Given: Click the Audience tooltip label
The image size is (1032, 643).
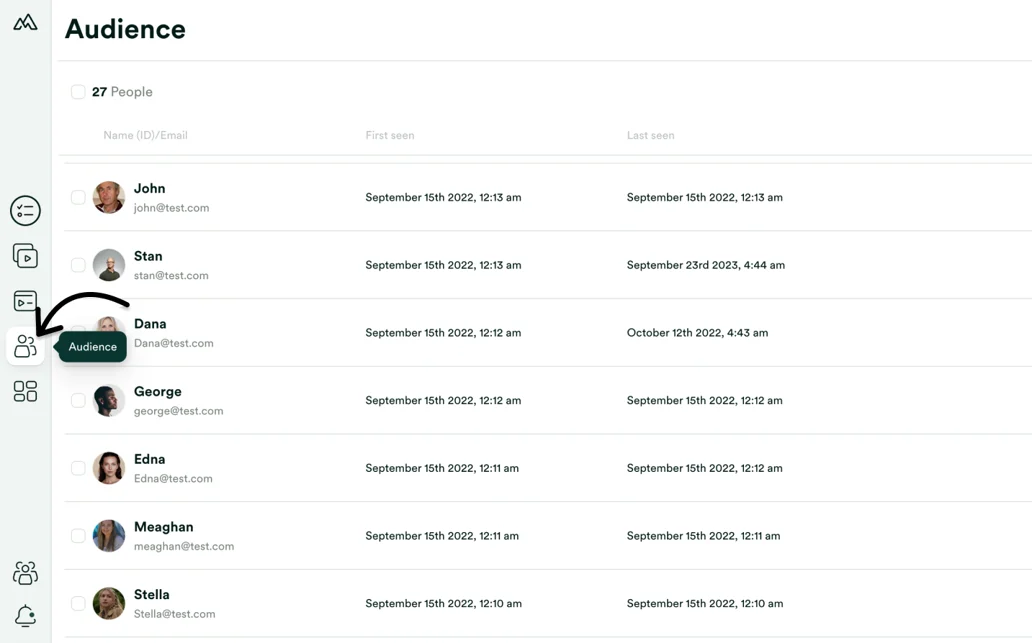Looking at the screenshot, I should click(91, 347).
